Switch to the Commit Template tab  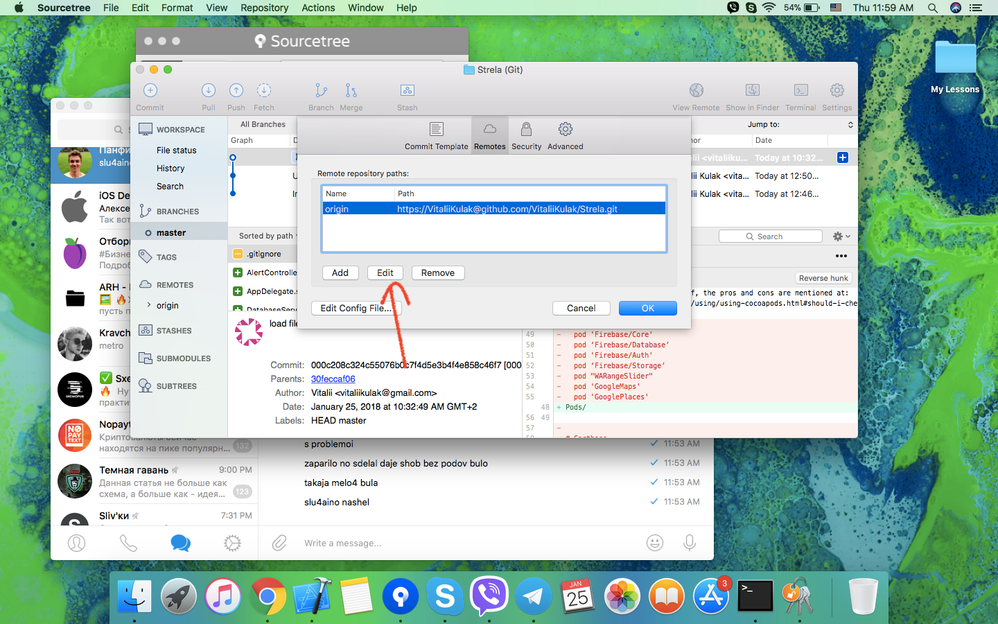pyautogui.click(x=436, y=136)
